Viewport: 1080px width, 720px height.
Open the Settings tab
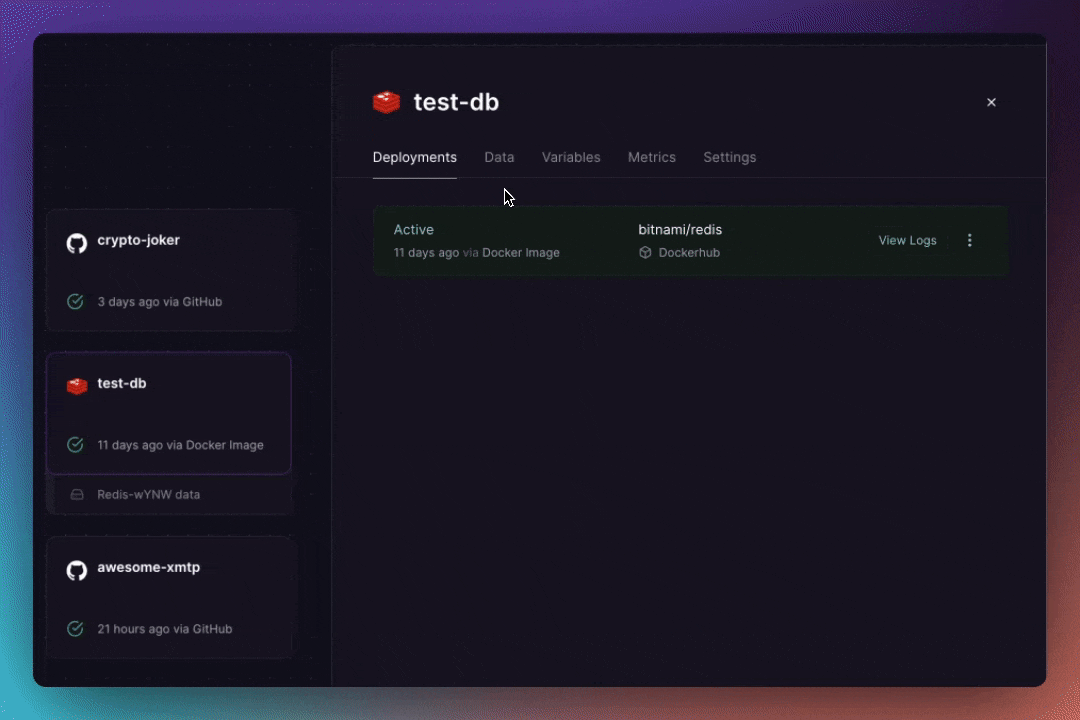(729, 158)
